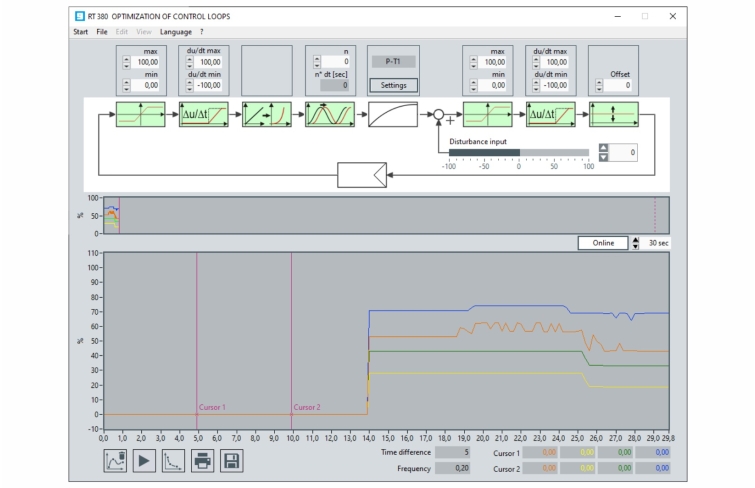755x488 pixels.
Task: Open the Language menu
Action: pyautogui.click(x=176, y=32)
